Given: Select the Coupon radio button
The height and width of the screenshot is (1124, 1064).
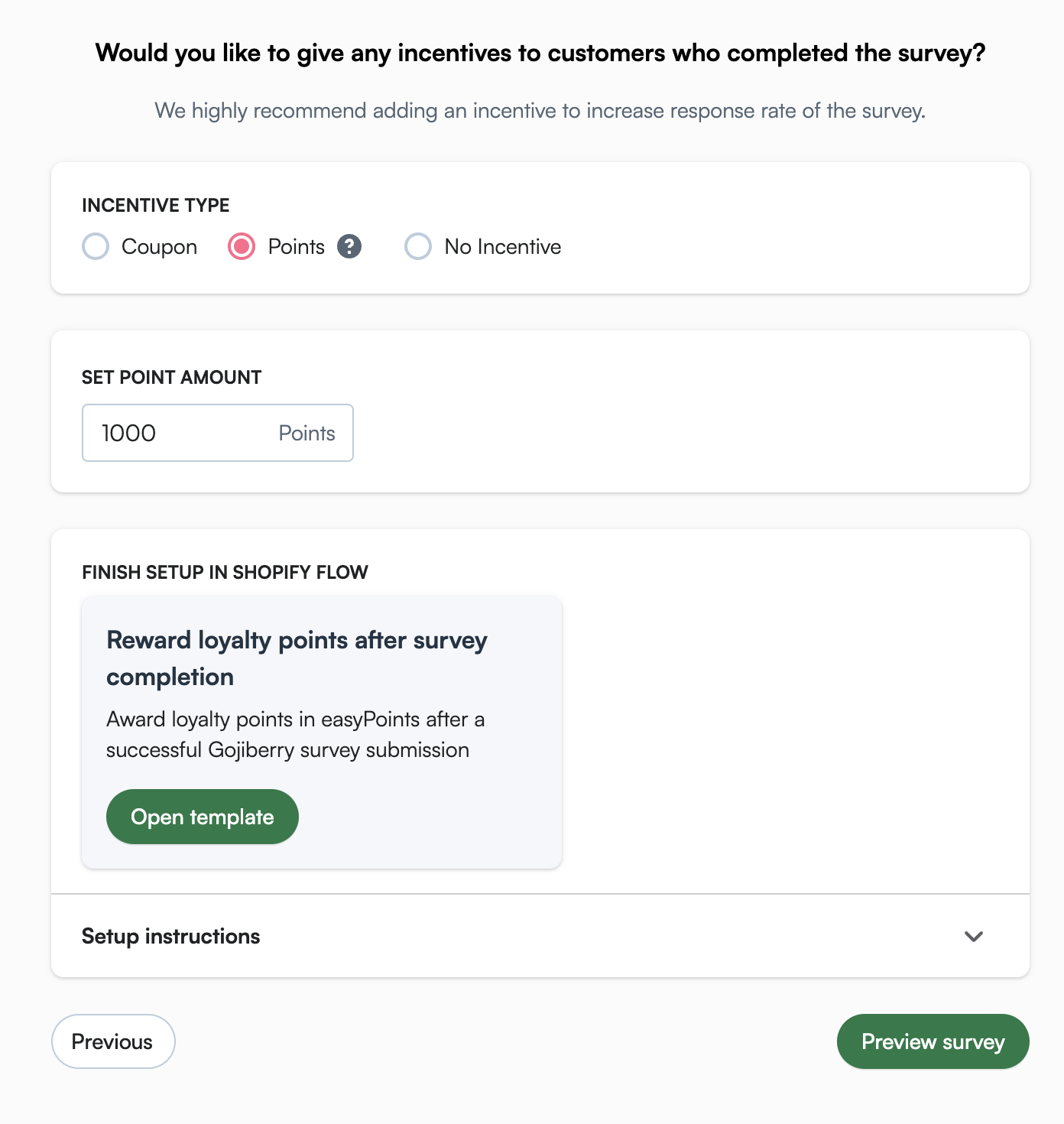Looking at the screenshot, I should coord(96,247).
